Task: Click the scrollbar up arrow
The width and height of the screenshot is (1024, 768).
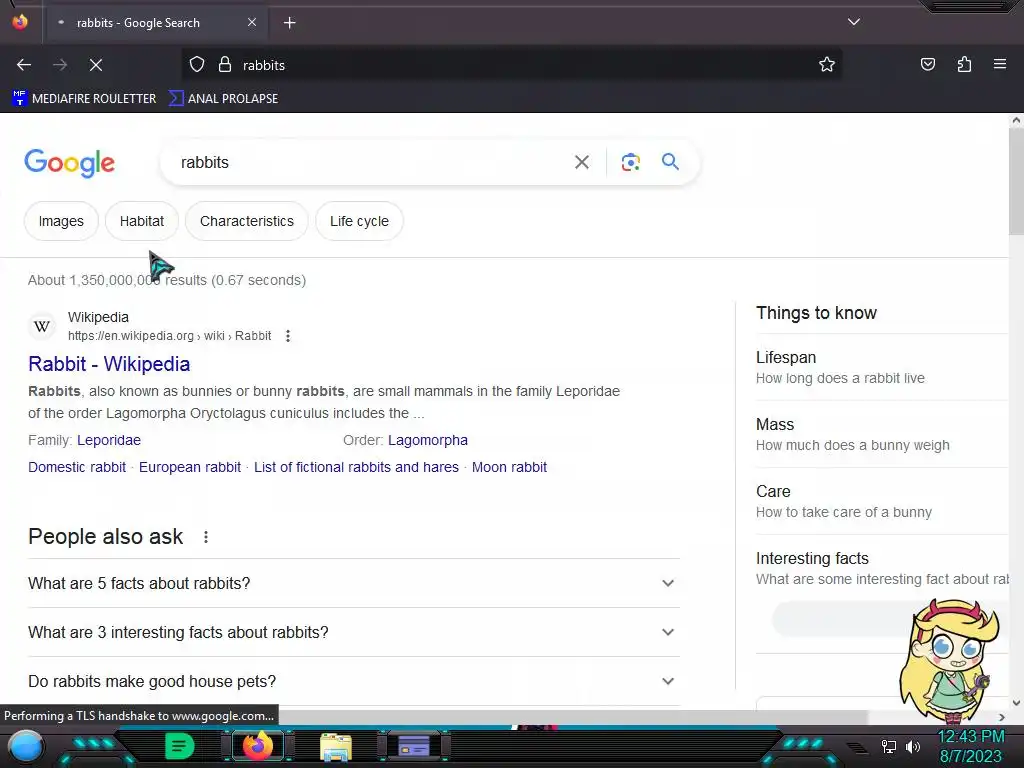Action: 1016,120
